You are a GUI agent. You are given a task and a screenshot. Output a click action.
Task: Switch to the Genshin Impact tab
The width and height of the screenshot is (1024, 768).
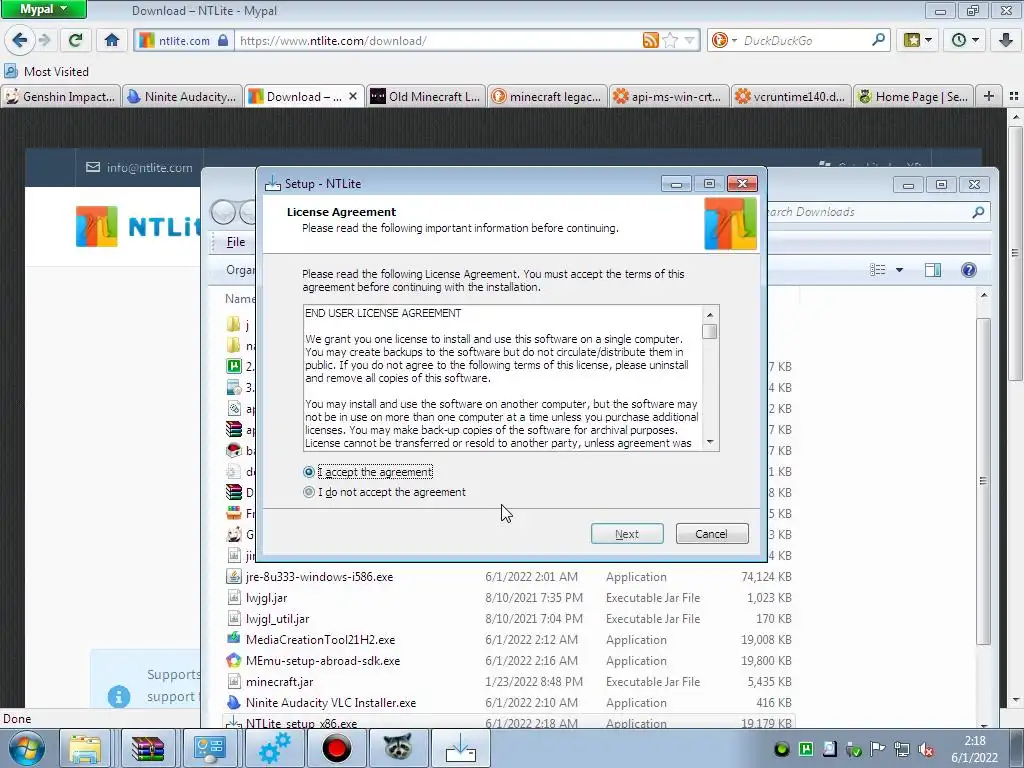61,97
